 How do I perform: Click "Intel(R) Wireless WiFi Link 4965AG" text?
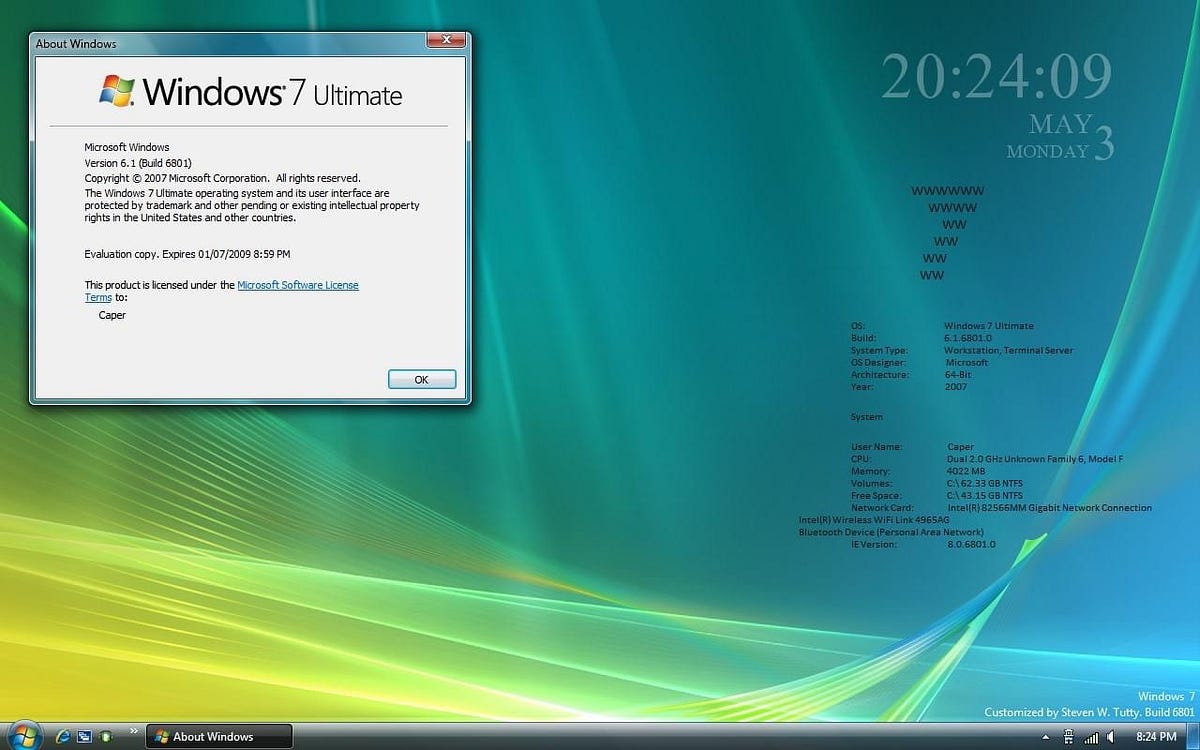(x=874, y=520)
